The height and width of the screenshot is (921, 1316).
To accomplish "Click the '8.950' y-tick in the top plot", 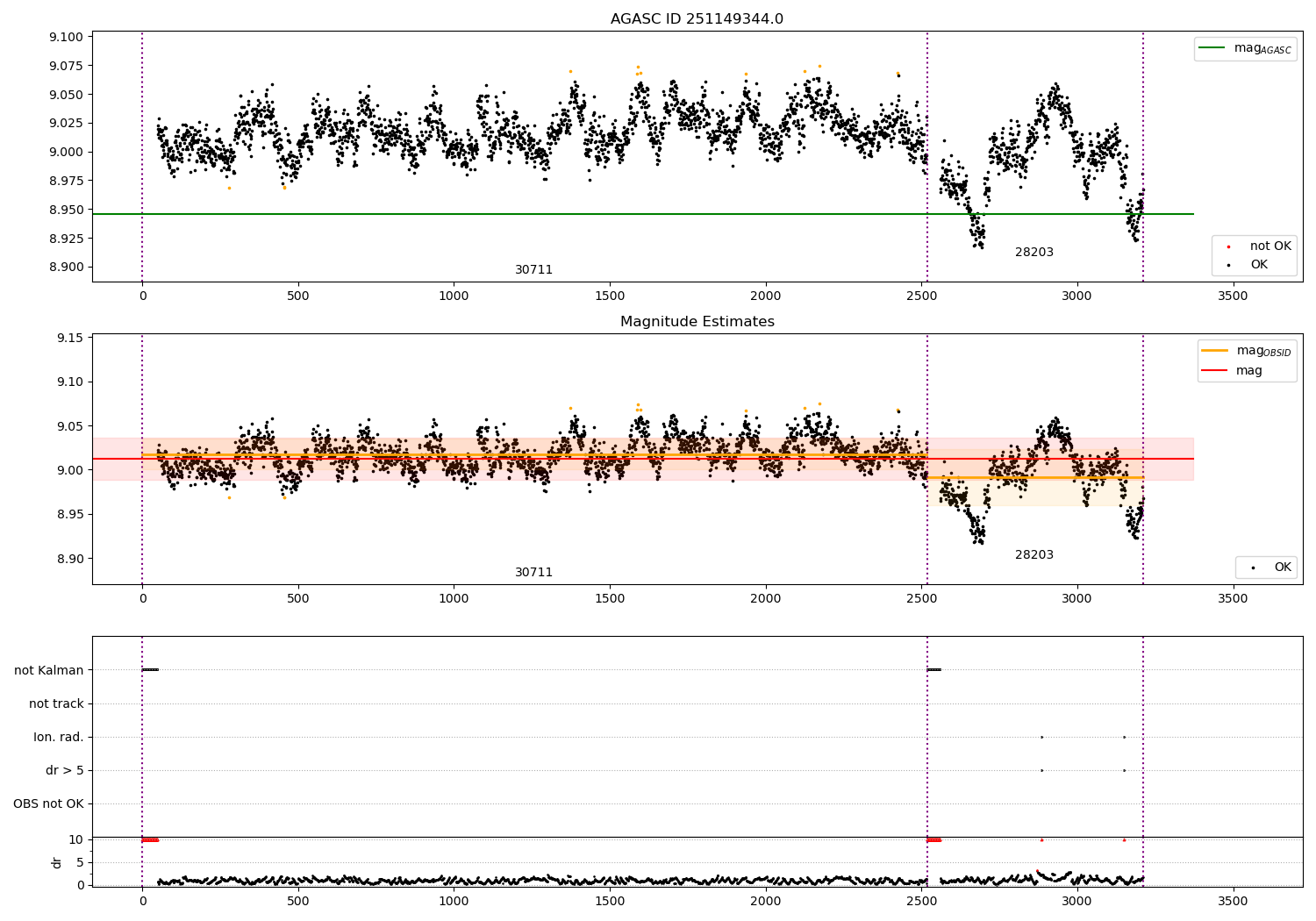I will tap(66, 210).
